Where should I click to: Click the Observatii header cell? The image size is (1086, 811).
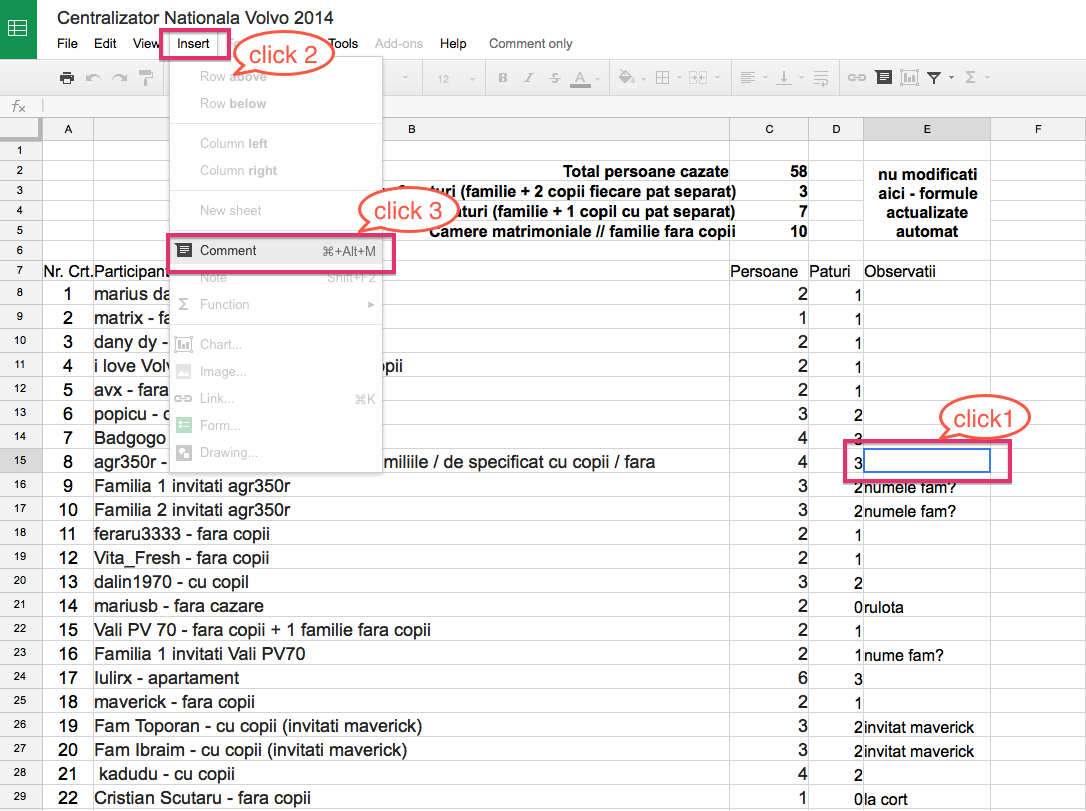[x=927, y=271]
